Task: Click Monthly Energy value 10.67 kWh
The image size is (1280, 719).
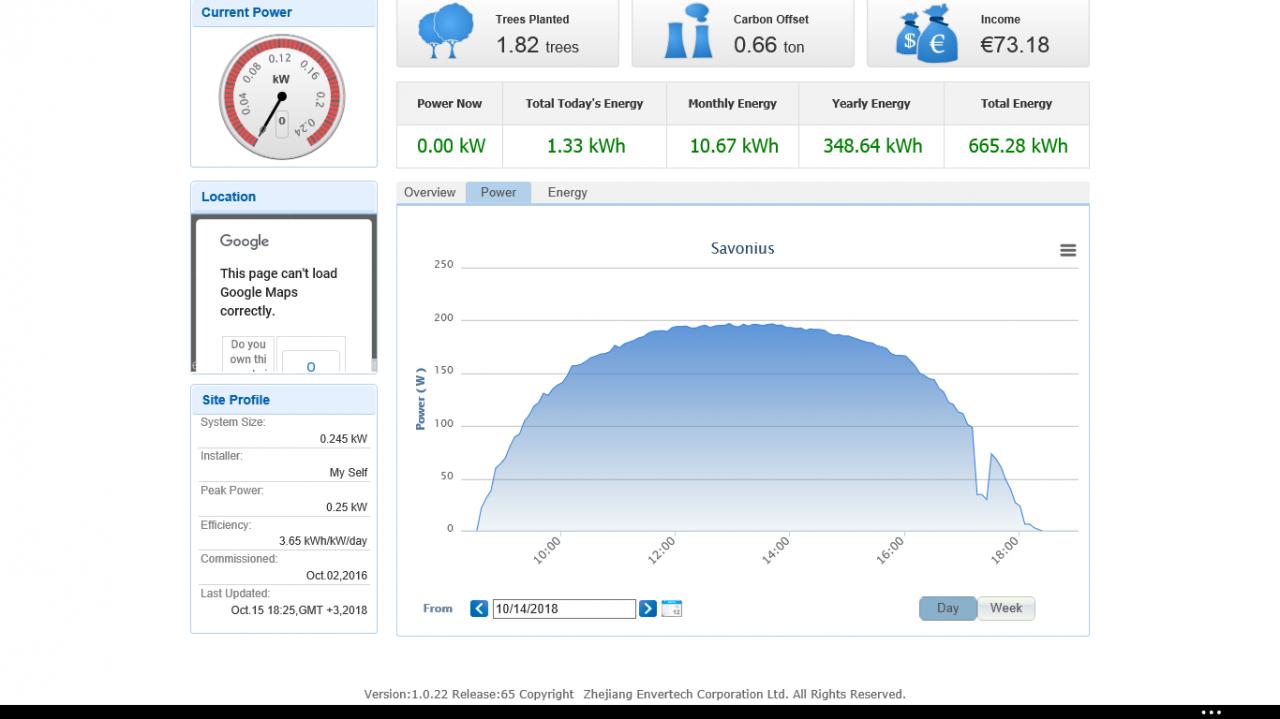Action: click(x=734, y=146)
